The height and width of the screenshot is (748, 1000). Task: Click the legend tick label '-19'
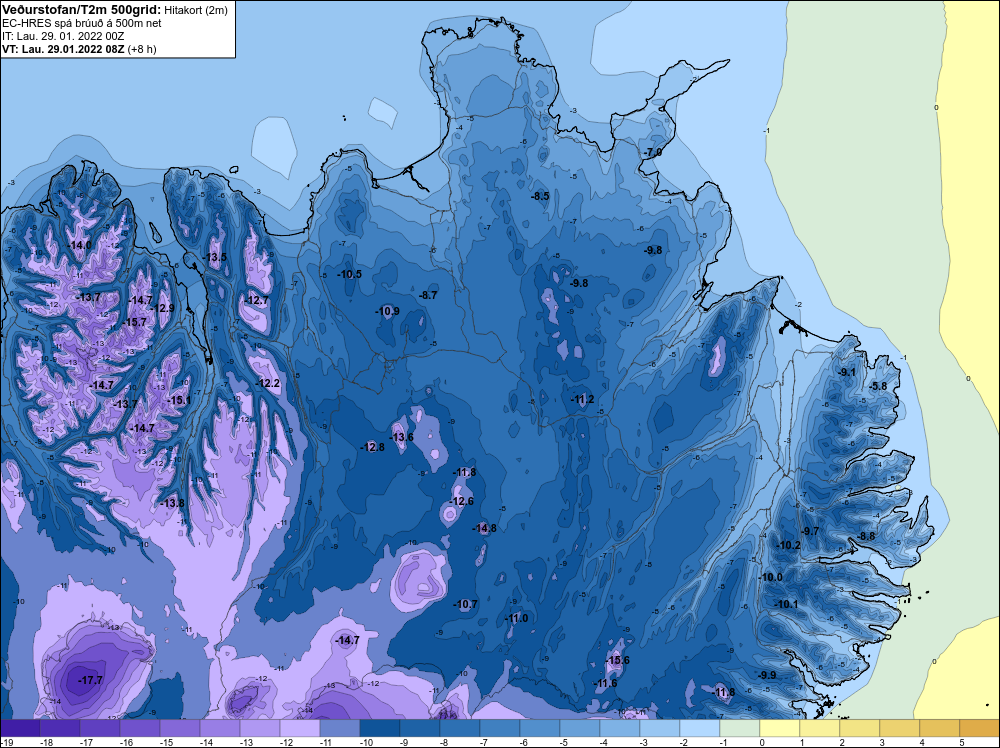6,742
